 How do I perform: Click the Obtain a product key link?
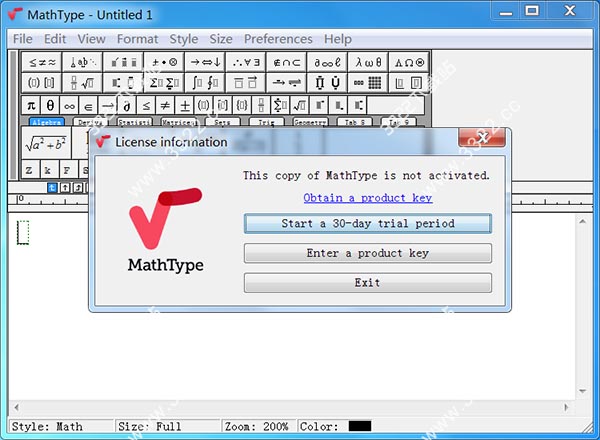tap(368, 198)
